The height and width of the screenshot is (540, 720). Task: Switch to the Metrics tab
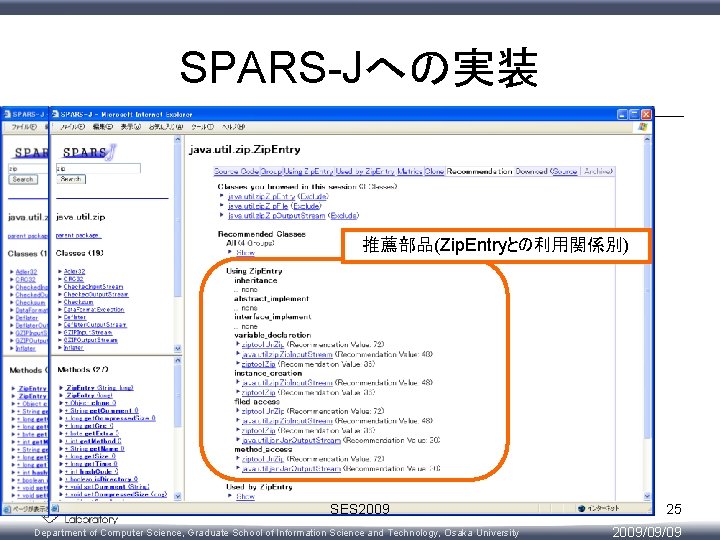[x=410, y=171]
